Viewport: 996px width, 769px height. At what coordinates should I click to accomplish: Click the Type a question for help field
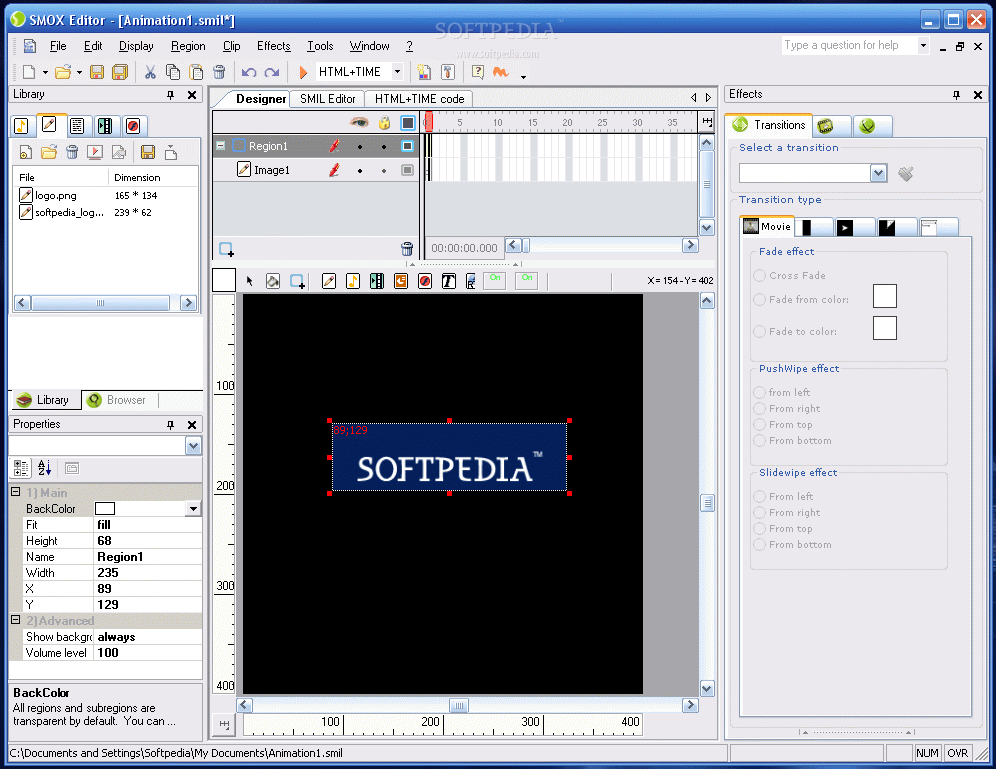pyautogui.click(x=849, y=45)
